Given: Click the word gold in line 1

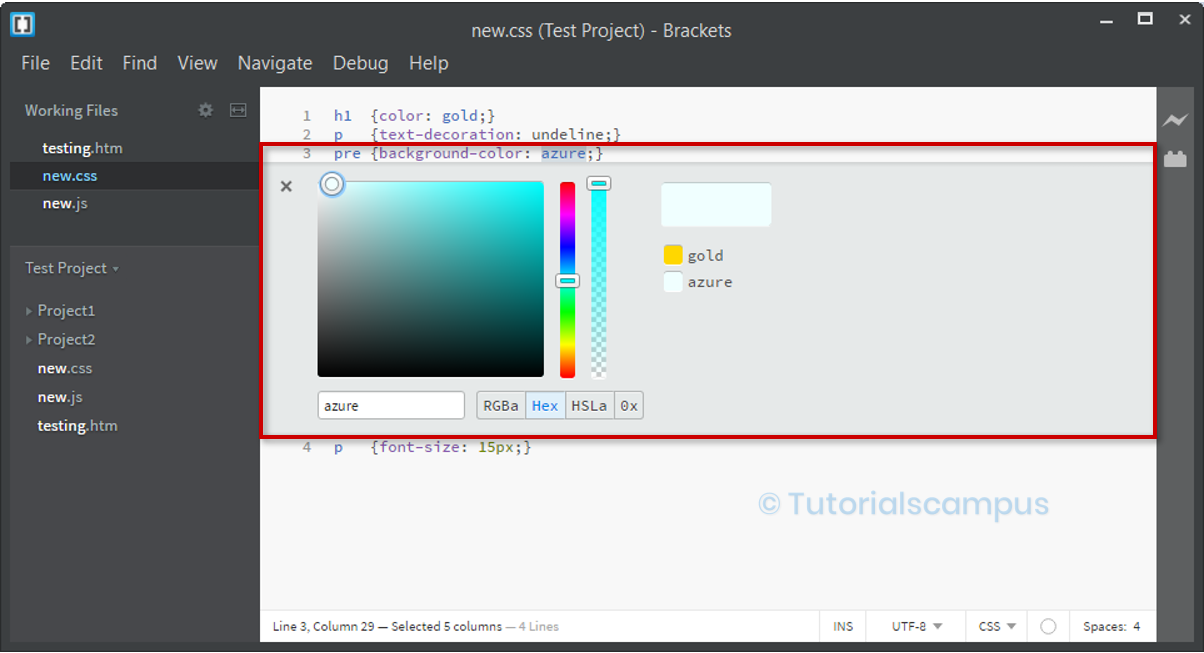Looking at the screenshot, I should [x=460, y=116].
